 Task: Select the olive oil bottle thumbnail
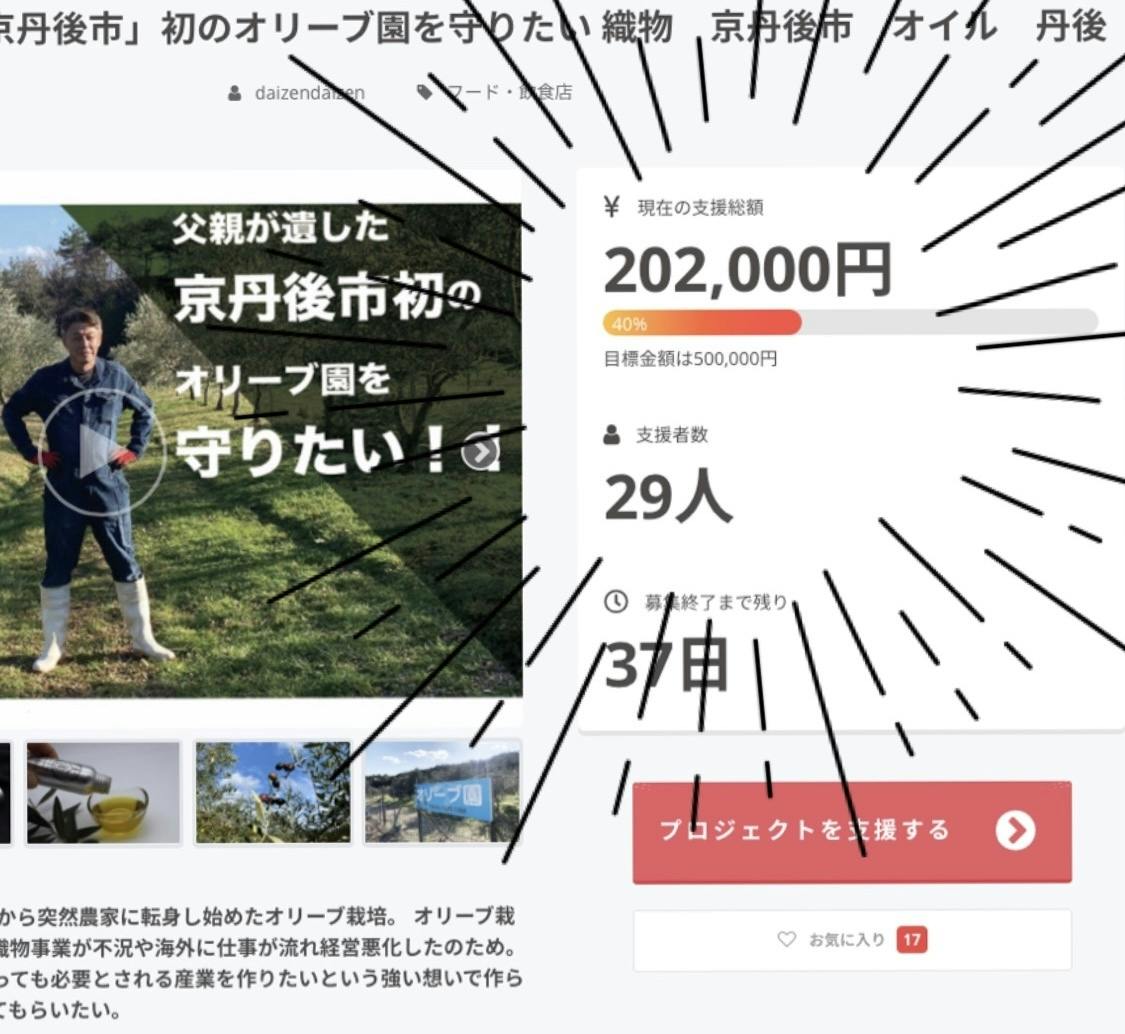103,793
